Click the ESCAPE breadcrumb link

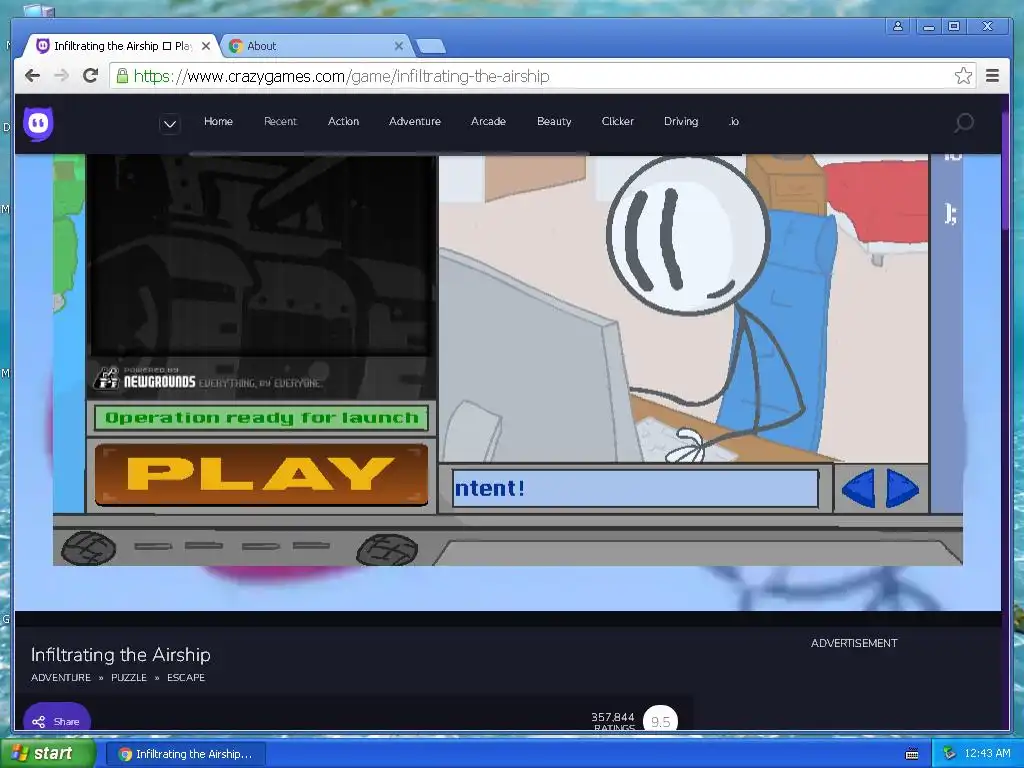point(186,678)
